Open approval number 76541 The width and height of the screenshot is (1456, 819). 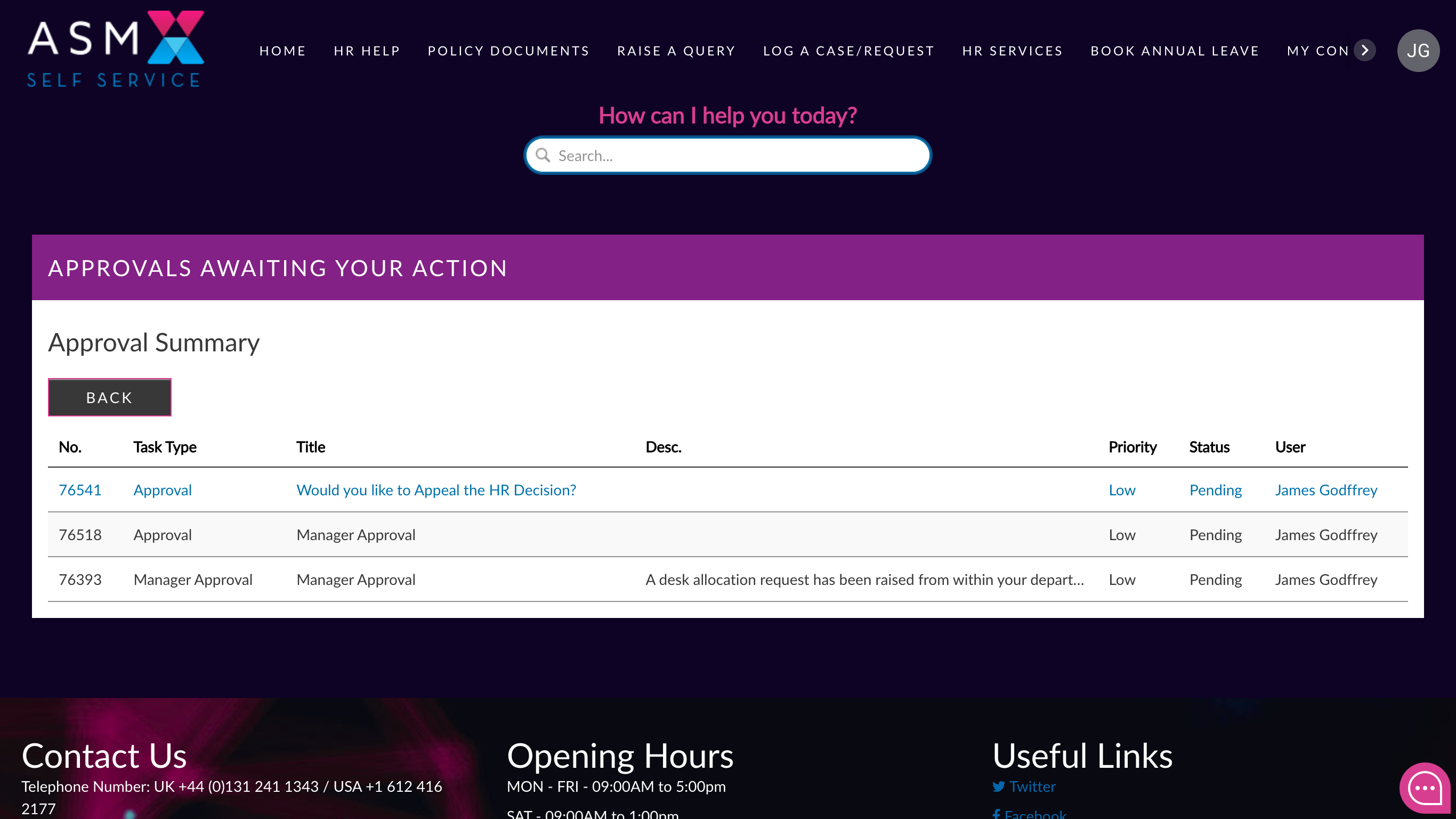[80, 490]
